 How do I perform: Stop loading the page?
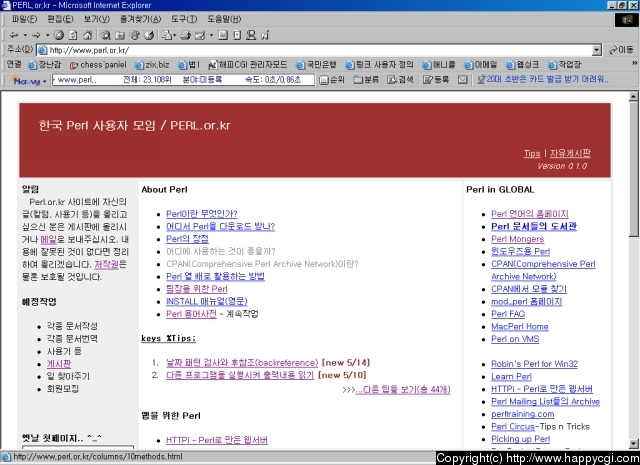click(x=59, y=36)
